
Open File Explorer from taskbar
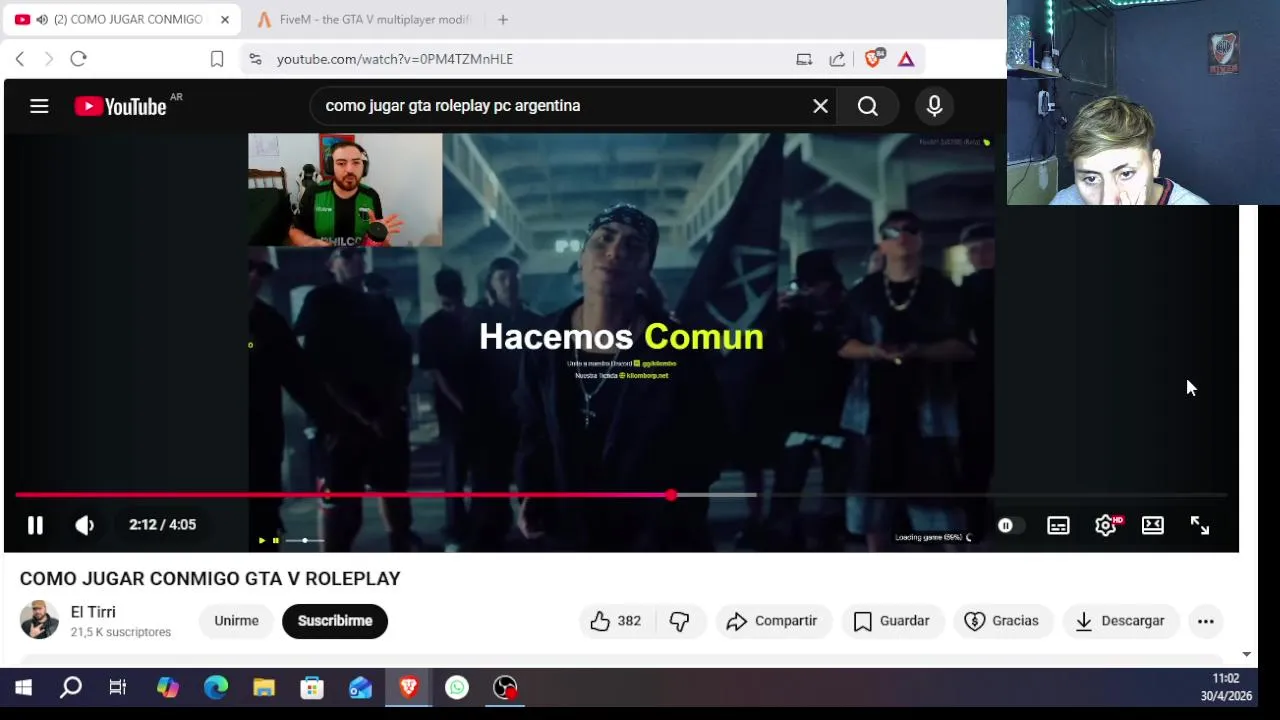[264, 688]
